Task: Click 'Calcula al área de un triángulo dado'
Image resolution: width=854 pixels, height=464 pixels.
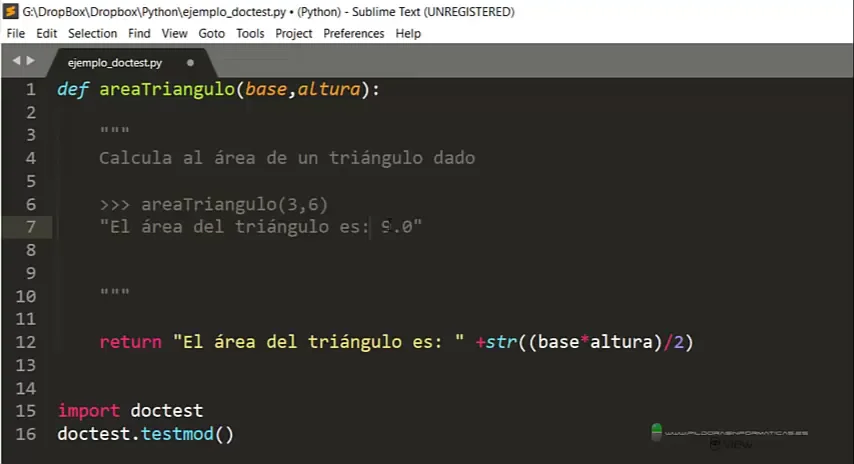Action: coord(287,158)
